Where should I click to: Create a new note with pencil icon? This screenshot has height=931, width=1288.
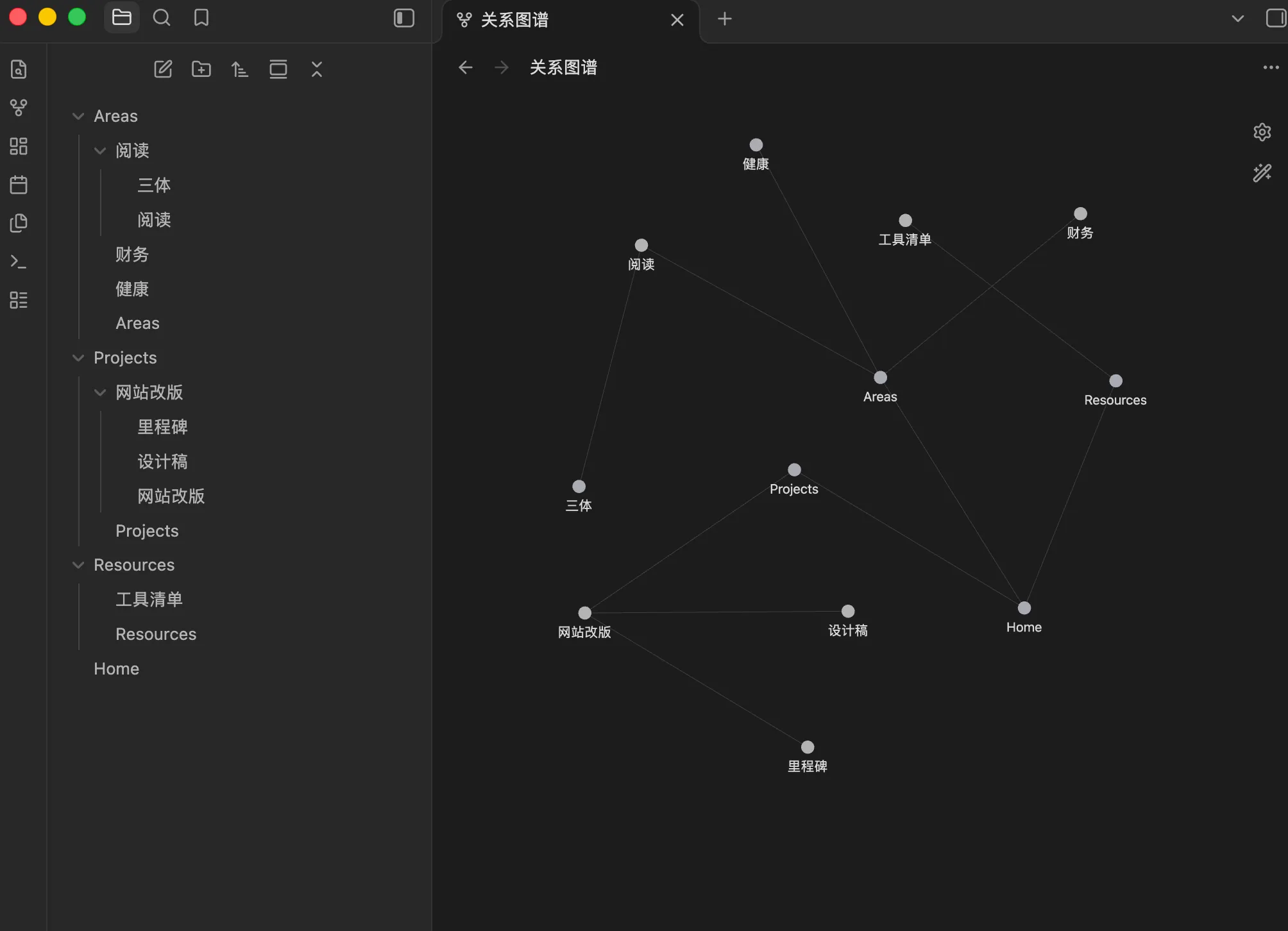163,69
